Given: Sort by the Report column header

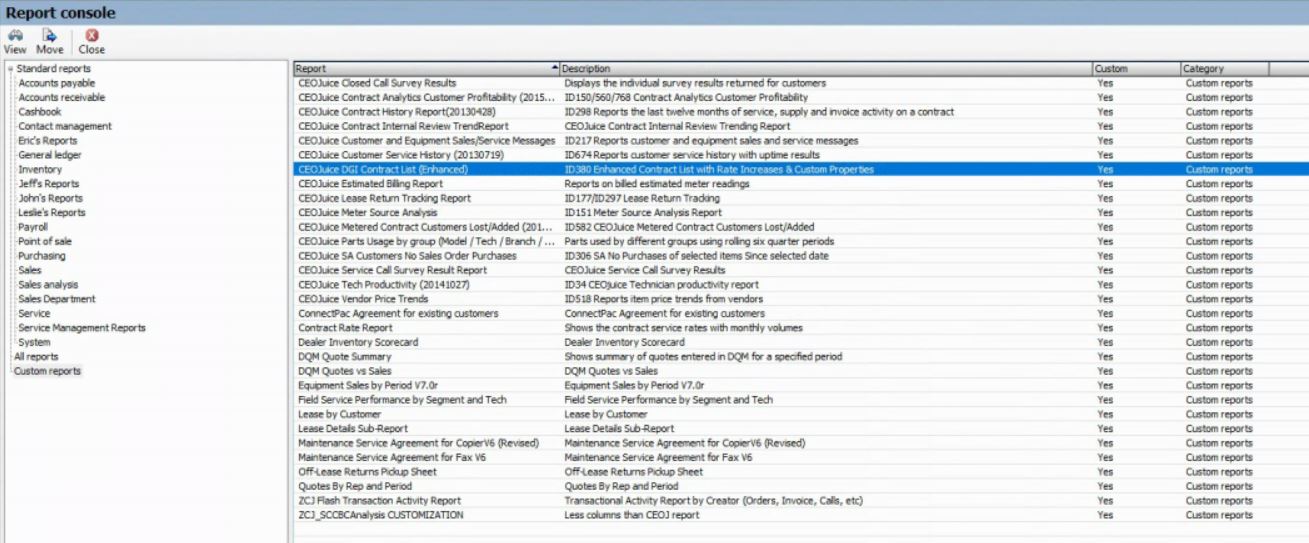Looking at the screenshot, I should point(426,69).
